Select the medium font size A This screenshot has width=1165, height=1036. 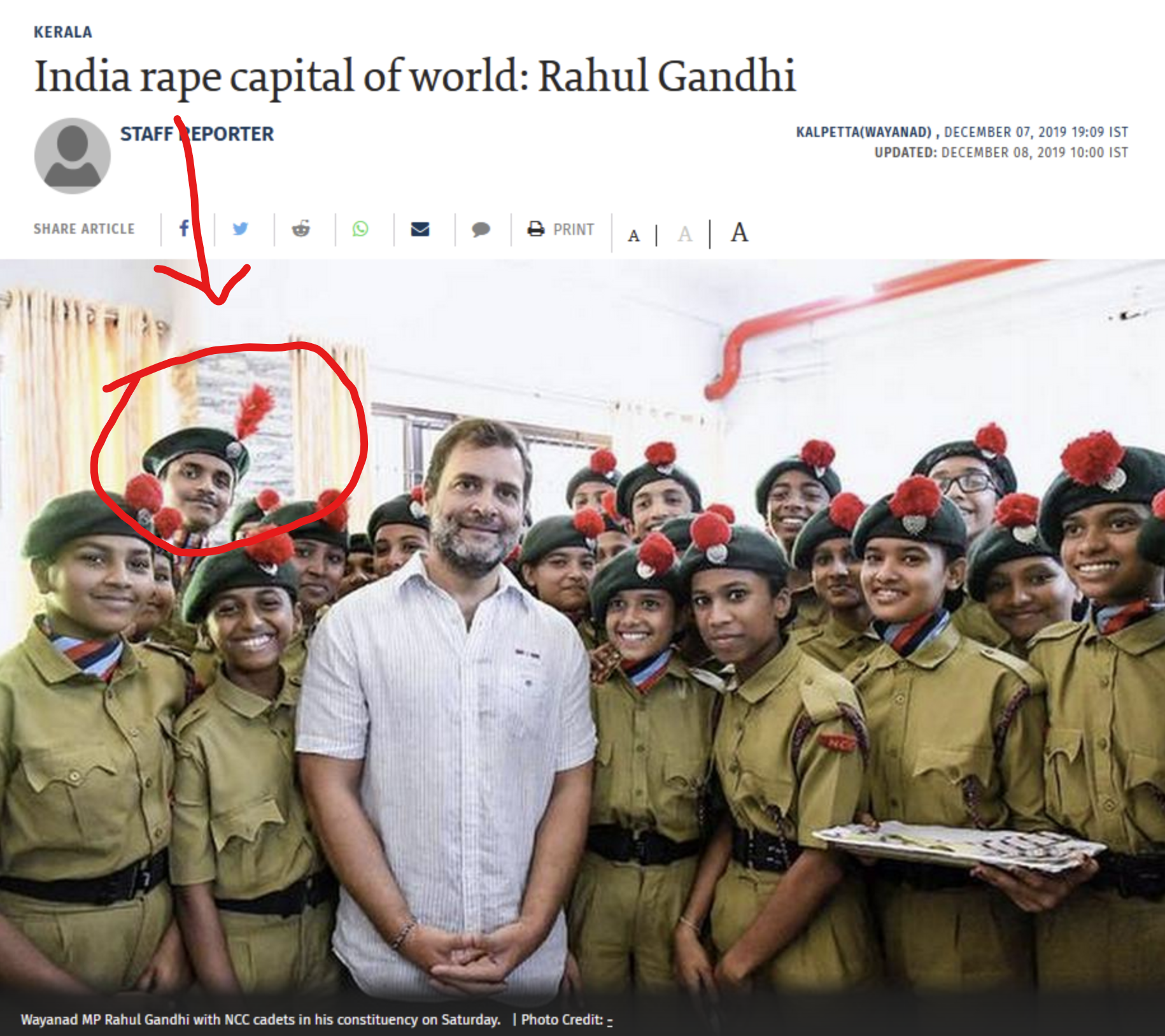(x=685, y=234)
